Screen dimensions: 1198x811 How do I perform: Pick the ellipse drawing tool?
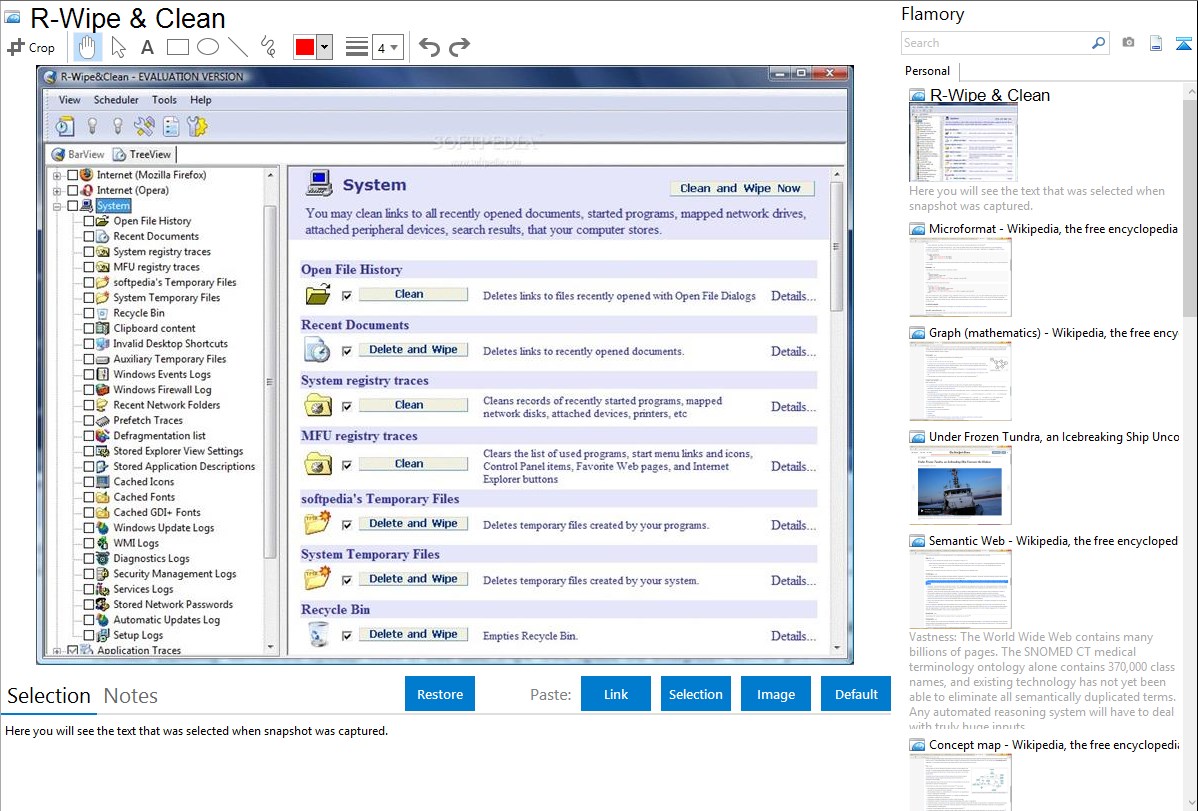208,47
